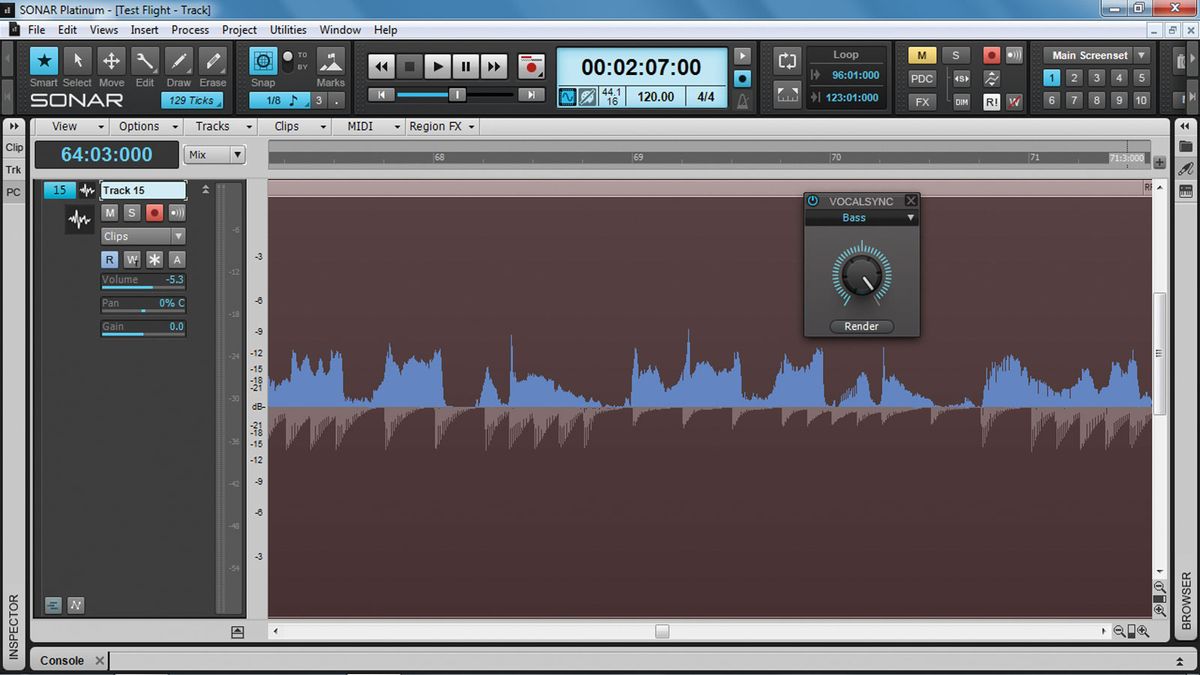The image size is (1200, 675).
Task: Clear automation read with R! button
Action: point(991,102)
